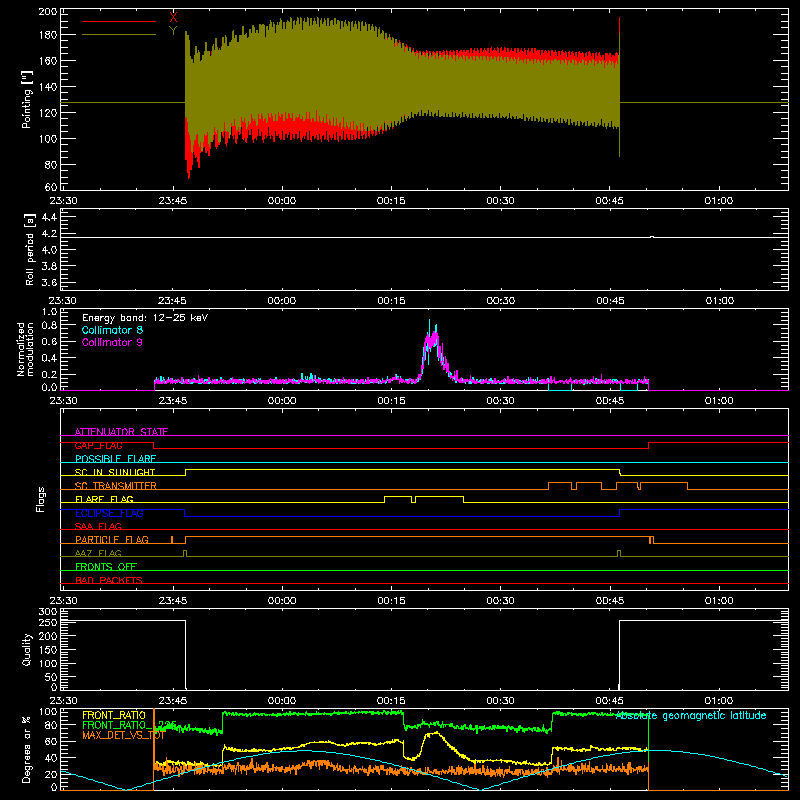Click the 'Degrees or %' axis title
The height and width of the screenshot is (800, 800).
coord(27,750)
